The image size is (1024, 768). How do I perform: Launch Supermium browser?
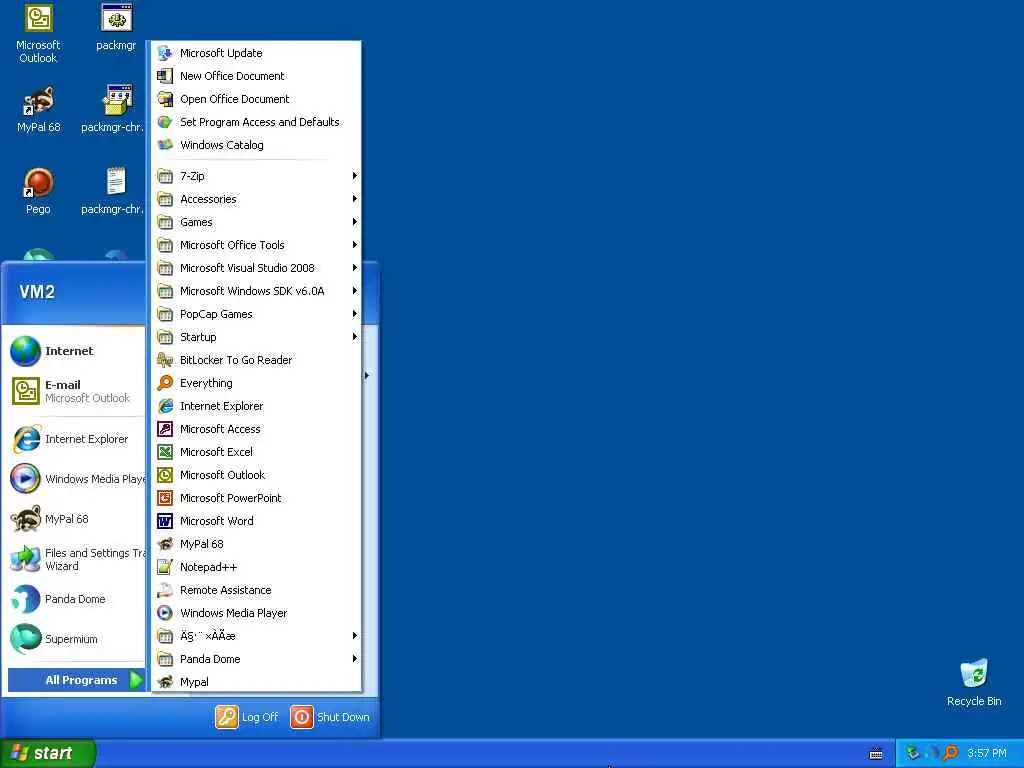(x=76, y=639)
